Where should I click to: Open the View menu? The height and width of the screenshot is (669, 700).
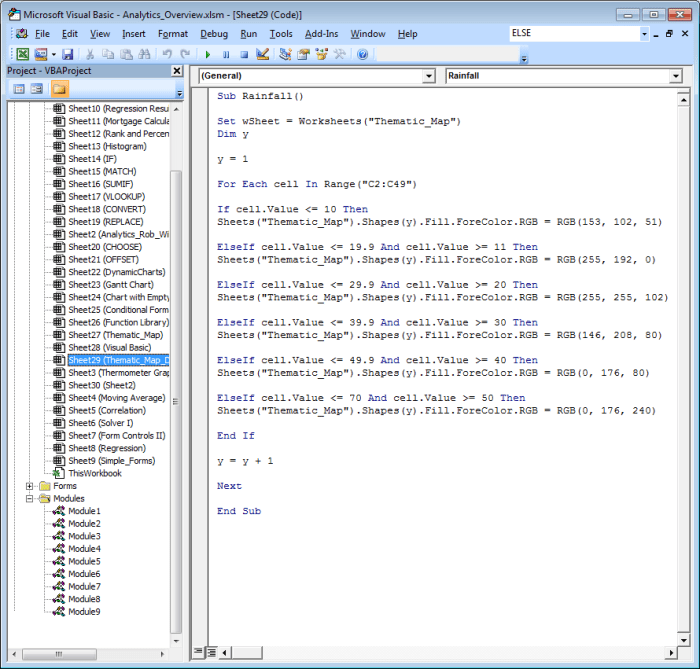100,34
